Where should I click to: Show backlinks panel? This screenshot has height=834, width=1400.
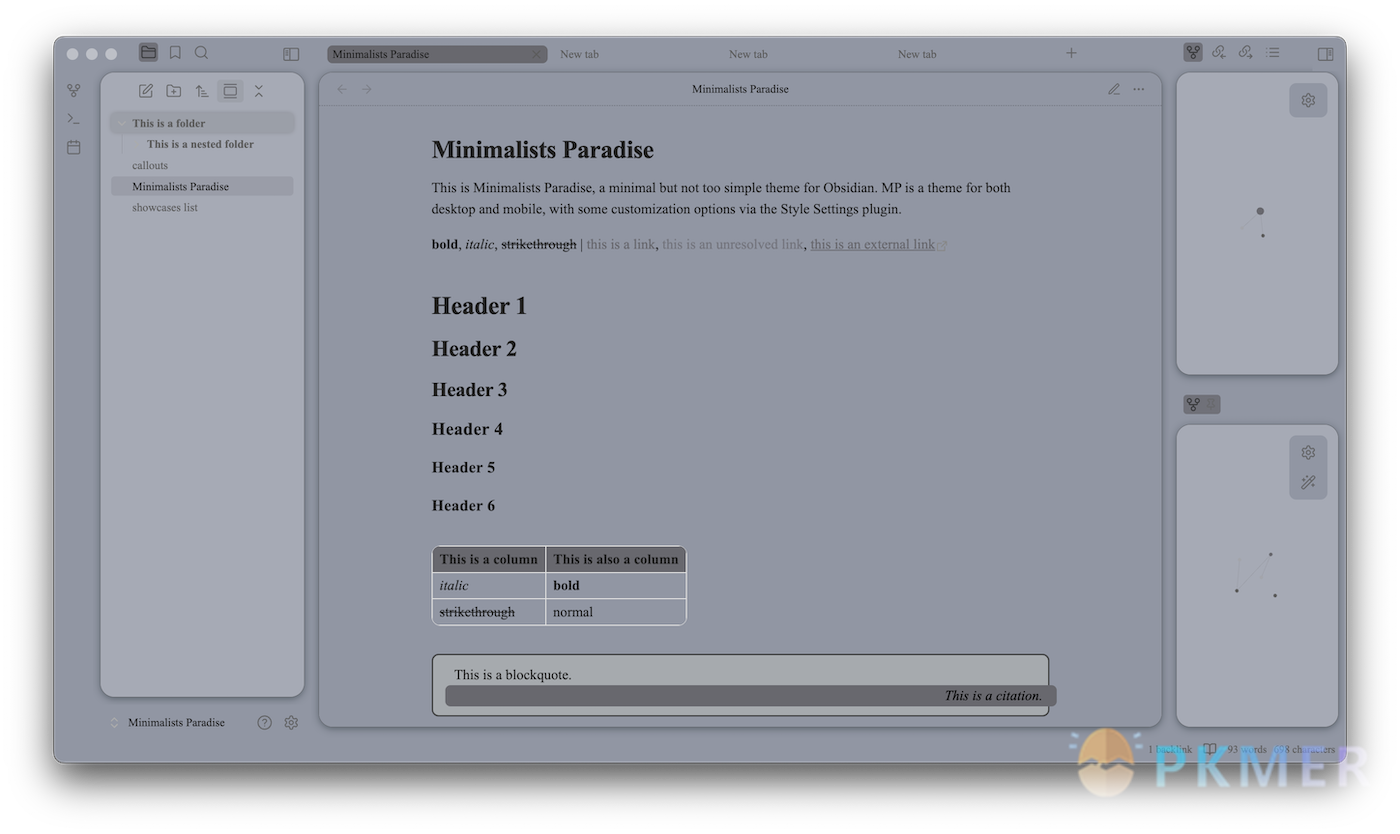tap(1219, 52)
